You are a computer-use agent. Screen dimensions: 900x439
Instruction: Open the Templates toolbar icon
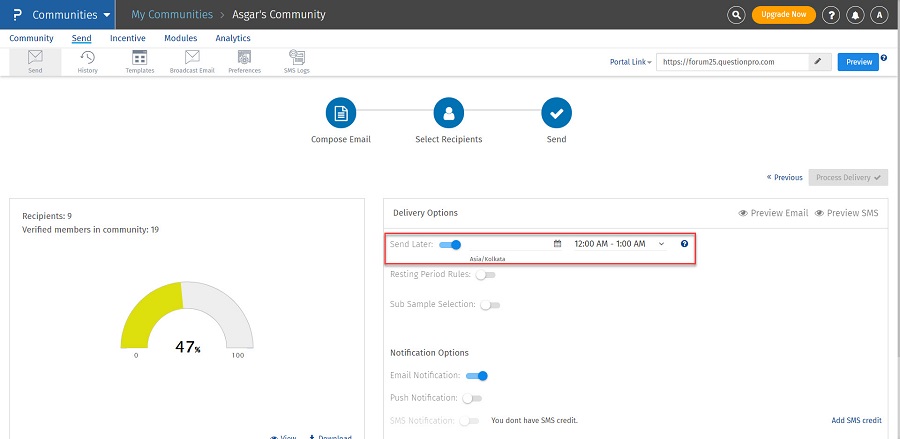click(139, 61)
